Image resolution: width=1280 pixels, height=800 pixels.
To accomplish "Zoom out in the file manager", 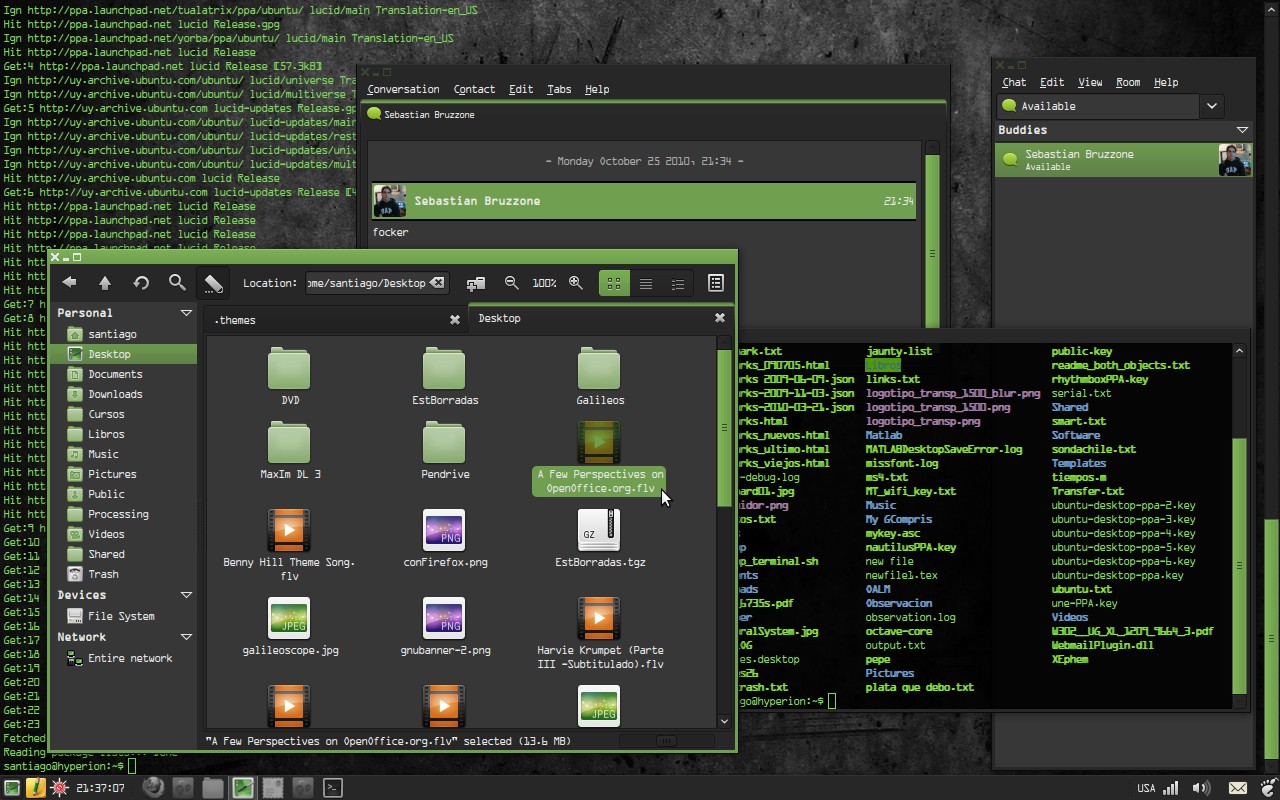I will point(512,283).
